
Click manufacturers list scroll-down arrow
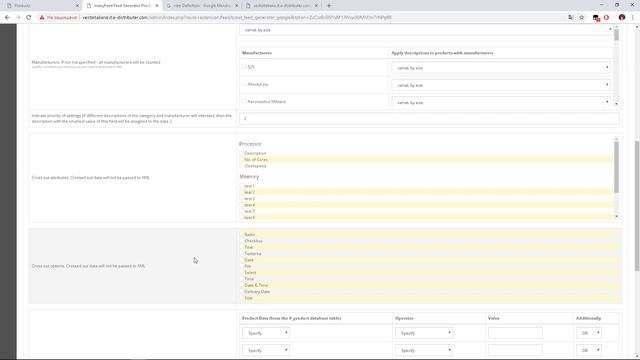[x=616, y=104]
